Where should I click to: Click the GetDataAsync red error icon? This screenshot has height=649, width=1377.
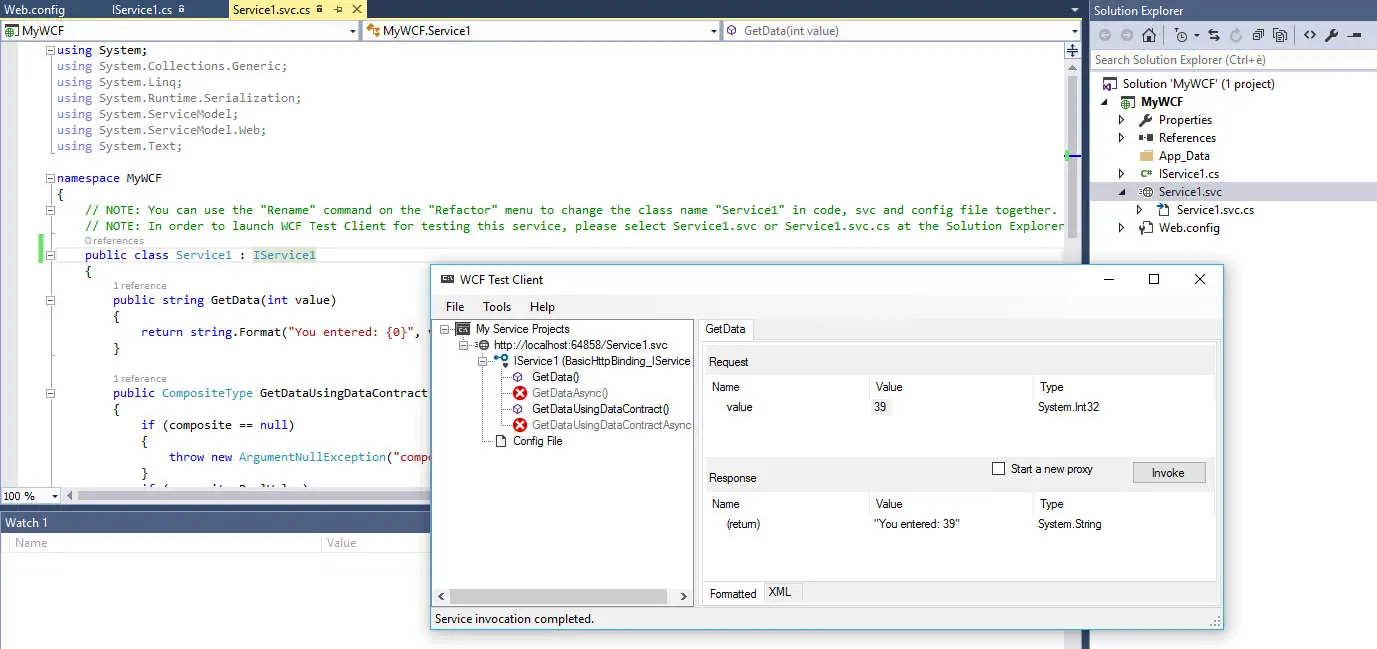(x=519, y=393)
